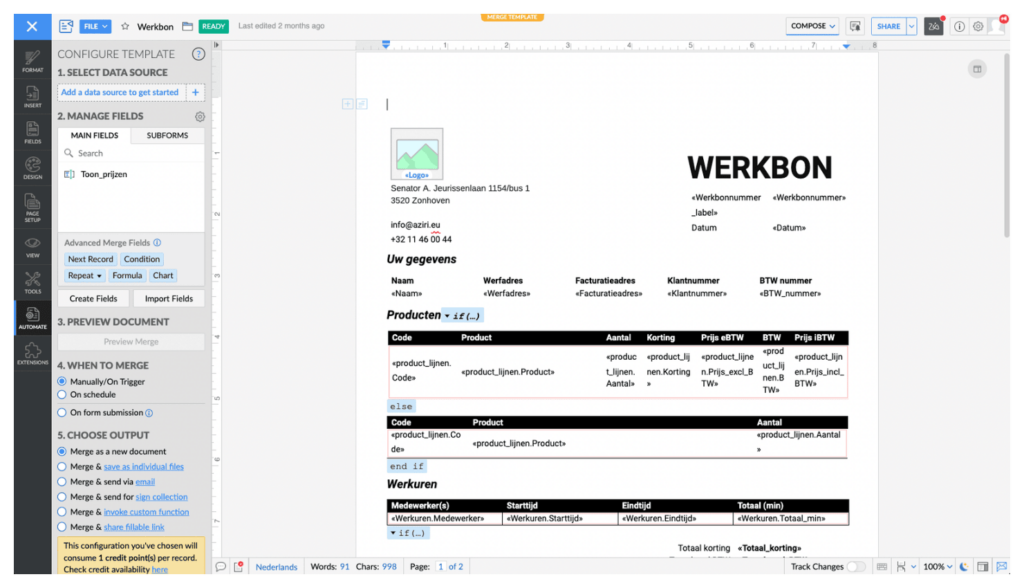Open the Extensions sidebar tool
The width and height of the screenshot is (1024, 588).
coord(33,354)
